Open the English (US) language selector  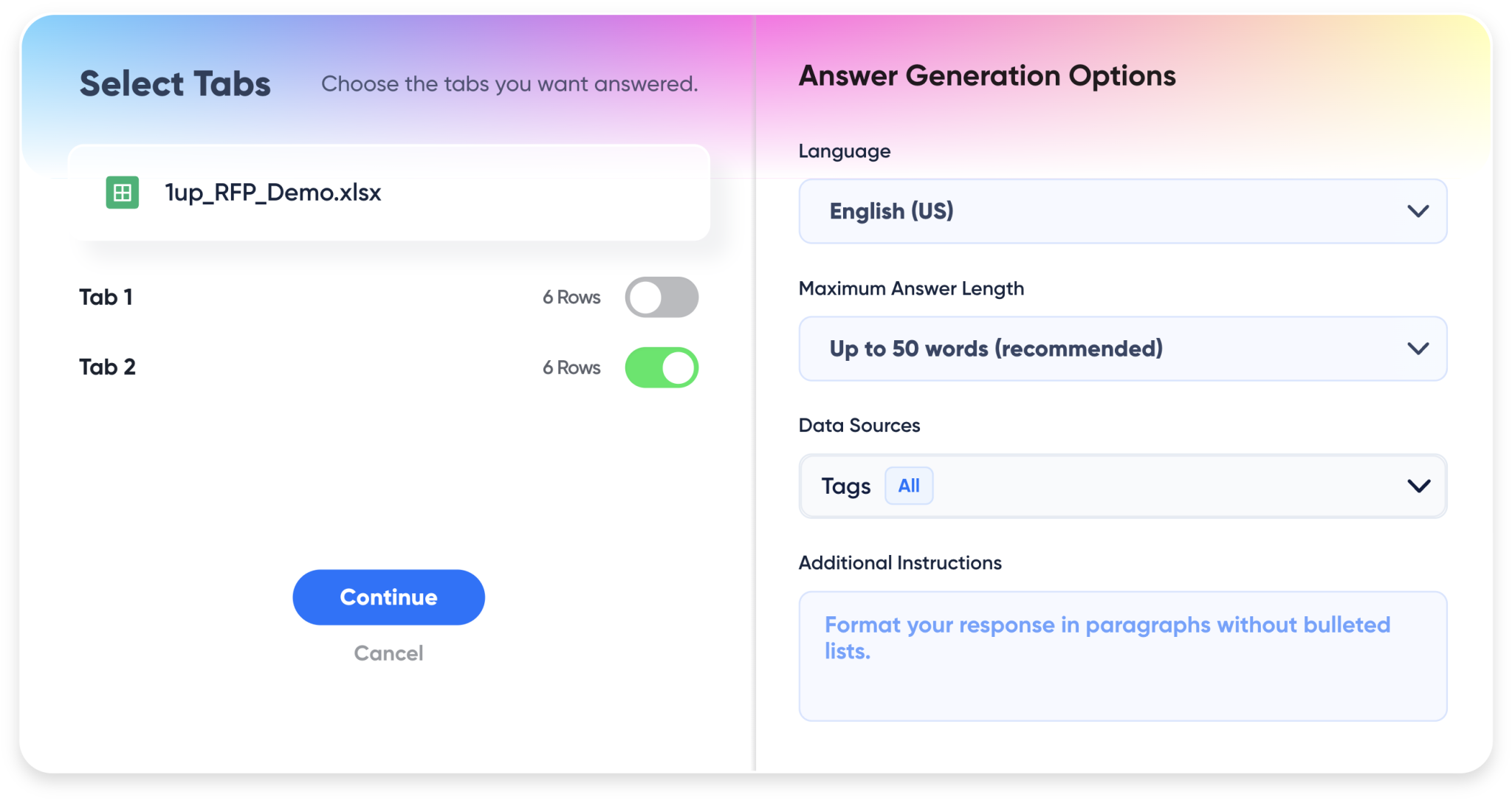click(x=1122, y=212)
